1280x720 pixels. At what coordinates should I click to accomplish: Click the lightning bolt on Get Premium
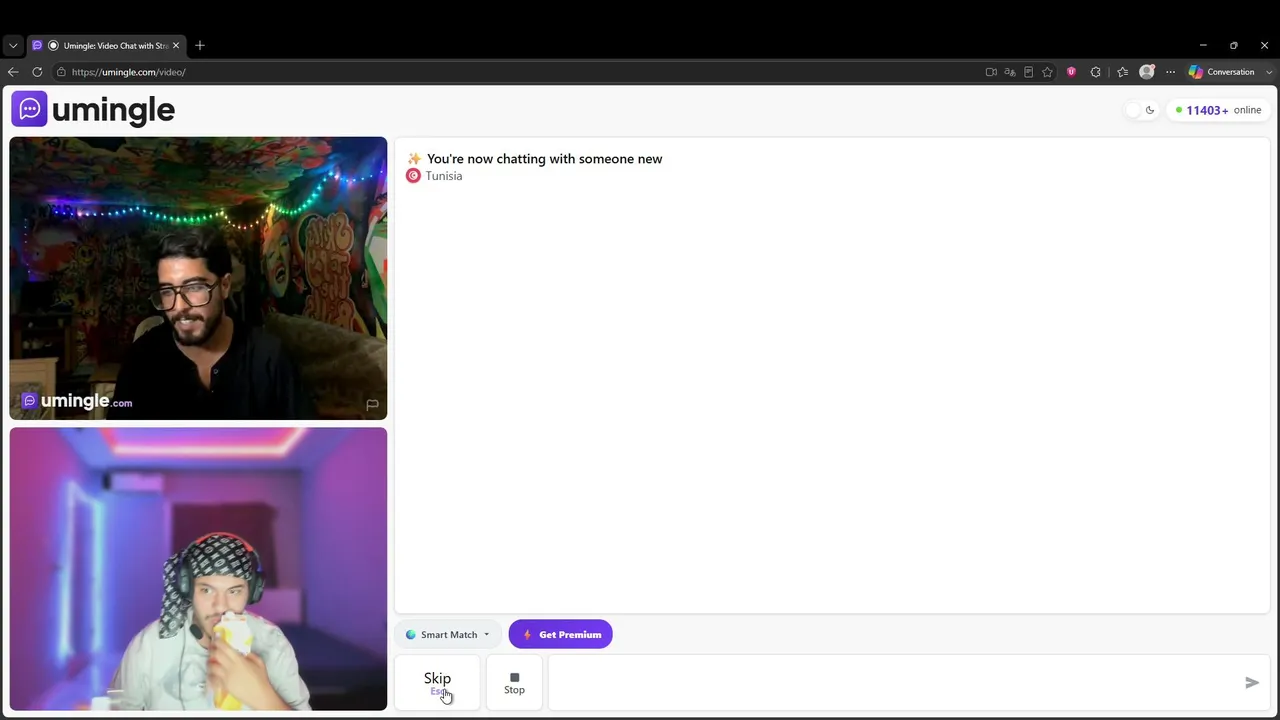coord(527,635)
